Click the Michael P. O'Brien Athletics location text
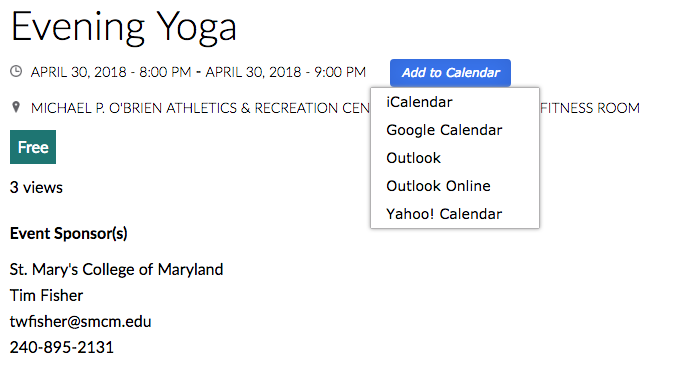Image resolution: width=678 pixels, height=392 pixels. click(200, 108)
